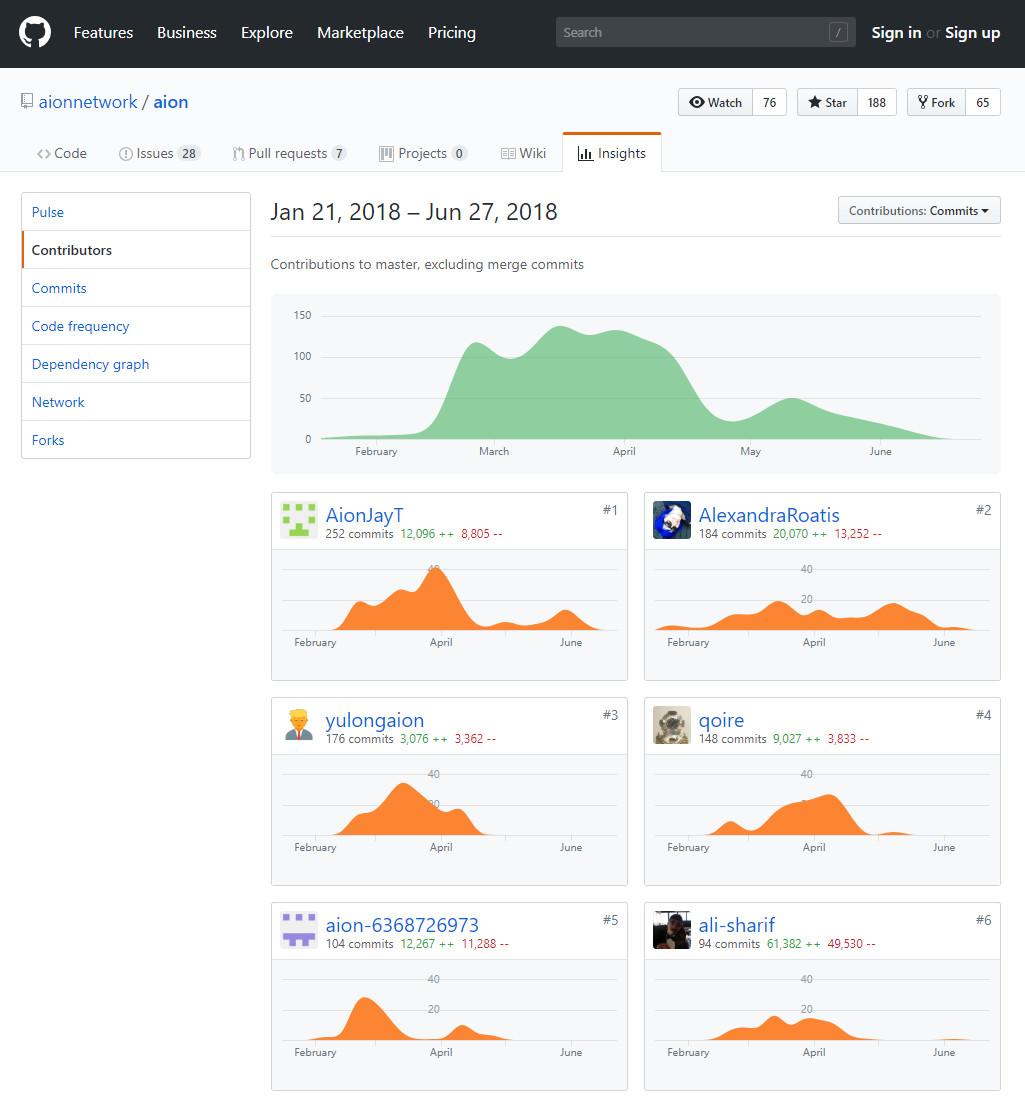The image size is (1025, 1099).
Task: Open the Projects tab
Action: [423, 153]
